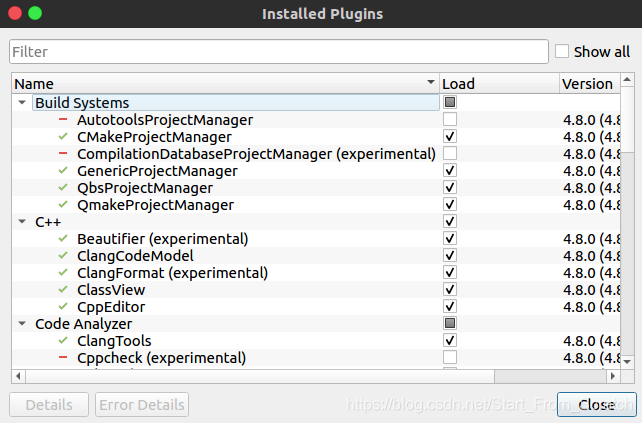
Task: Click the green check icon beside ClangCodeModel
Action: (x=63, y=256)
